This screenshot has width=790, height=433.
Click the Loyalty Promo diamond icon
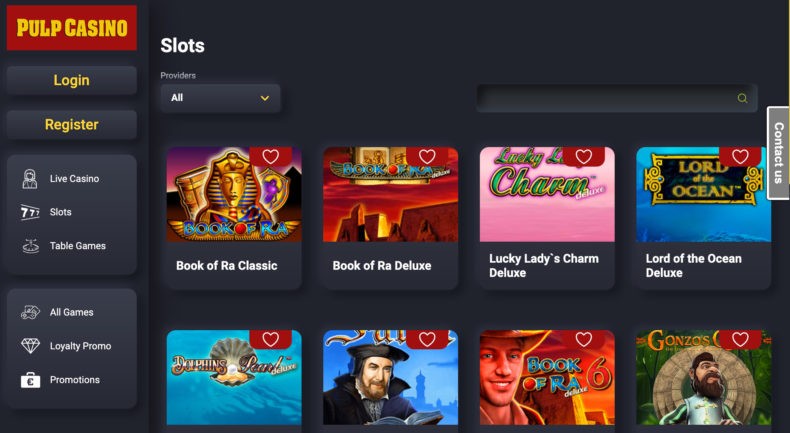[30, 346]
